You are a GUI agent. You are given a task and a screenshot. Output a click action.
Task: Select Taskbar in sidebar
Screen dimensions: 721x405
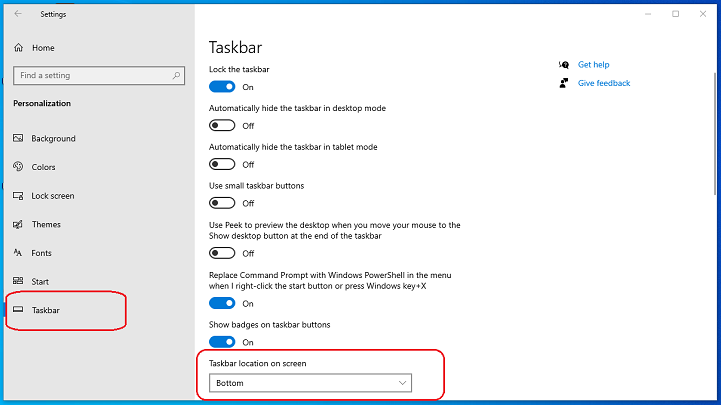point(46,310)
